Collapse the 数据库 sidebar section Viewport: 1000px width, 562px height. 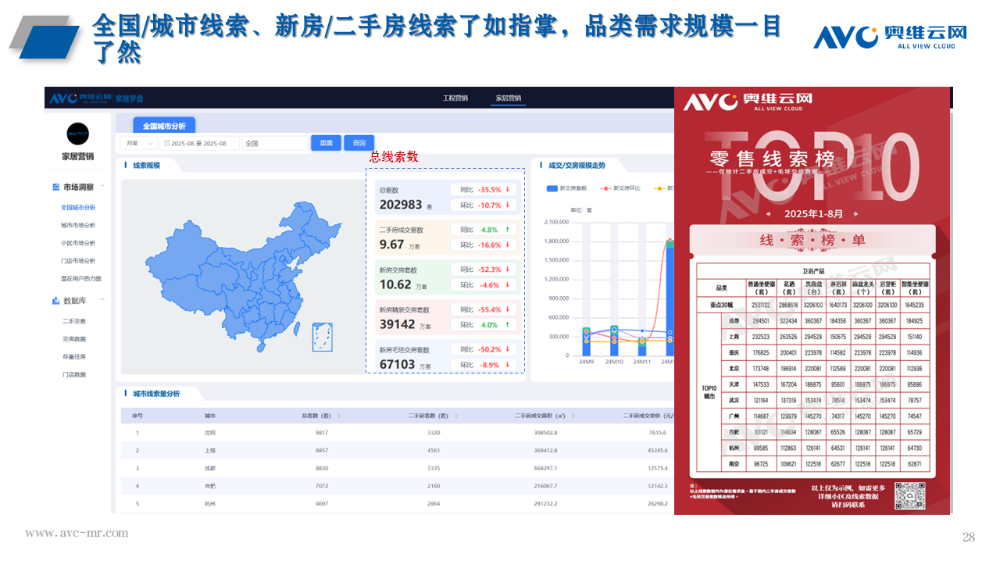[x=104, y=300]
